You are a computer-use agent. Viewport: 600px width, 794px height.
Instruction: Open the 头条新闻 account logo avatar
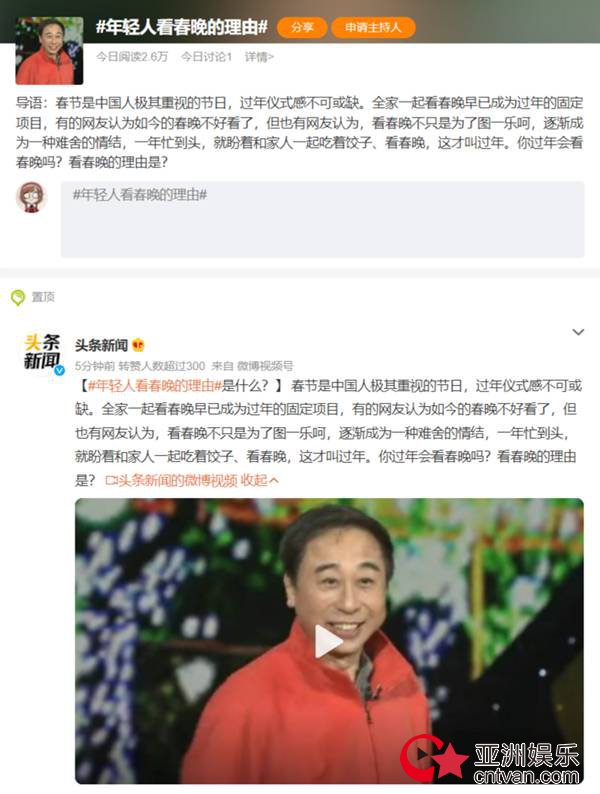(43, 353)
